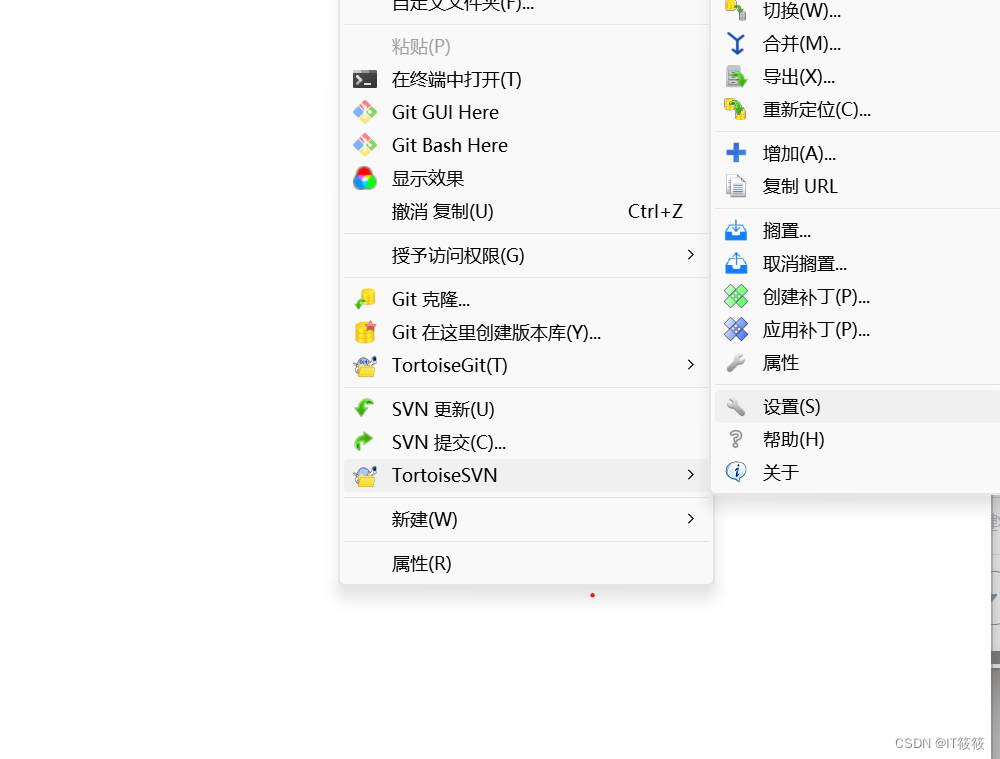
Task: Click the 取消搁置... label
Action: (805, 264)
